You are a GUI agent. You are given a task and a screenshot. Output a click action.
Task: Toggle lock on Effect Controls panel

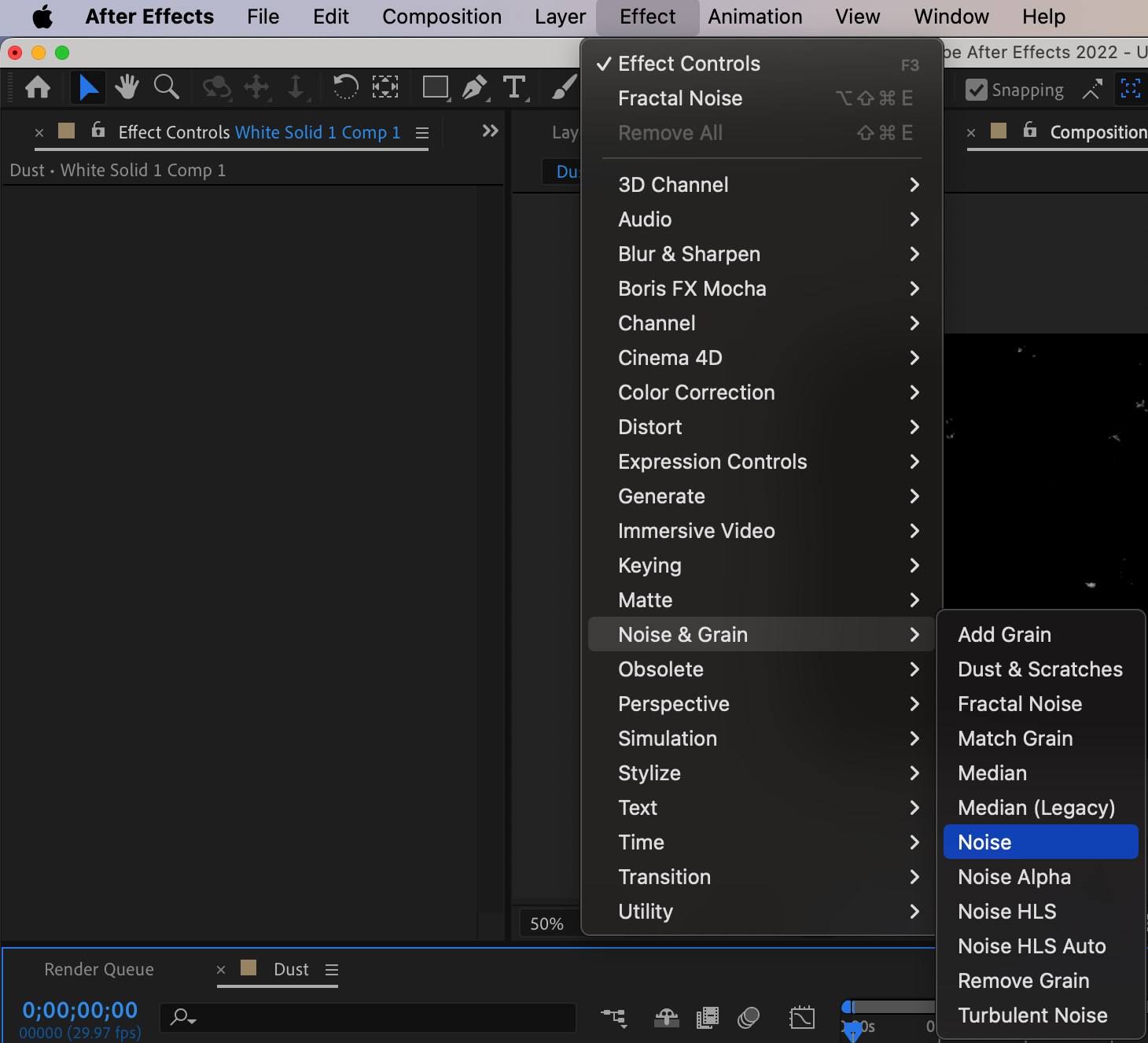(98, 130)
